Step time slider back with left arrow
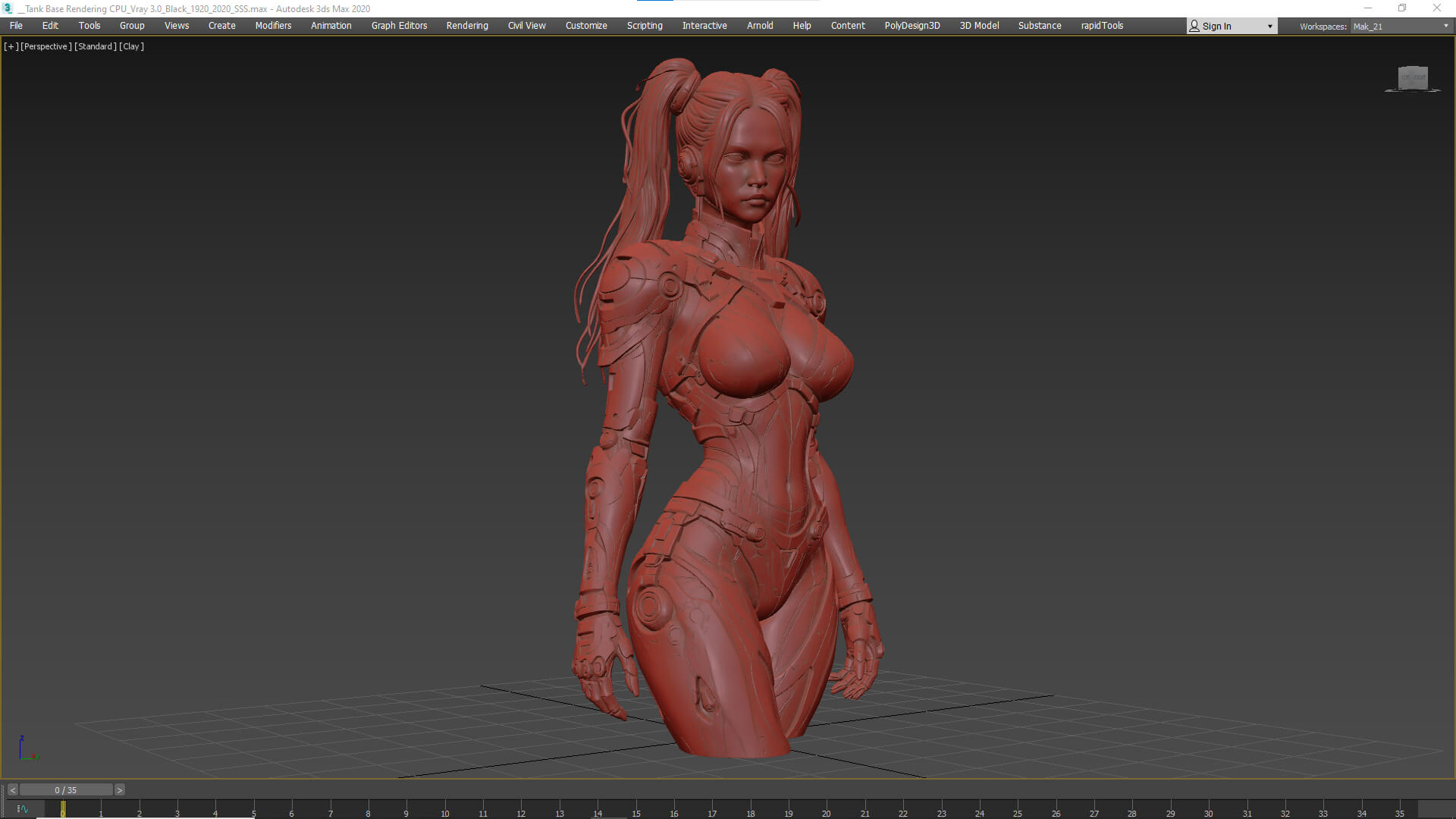Viewport: 1456px width, 819px height. coord(12,790)
